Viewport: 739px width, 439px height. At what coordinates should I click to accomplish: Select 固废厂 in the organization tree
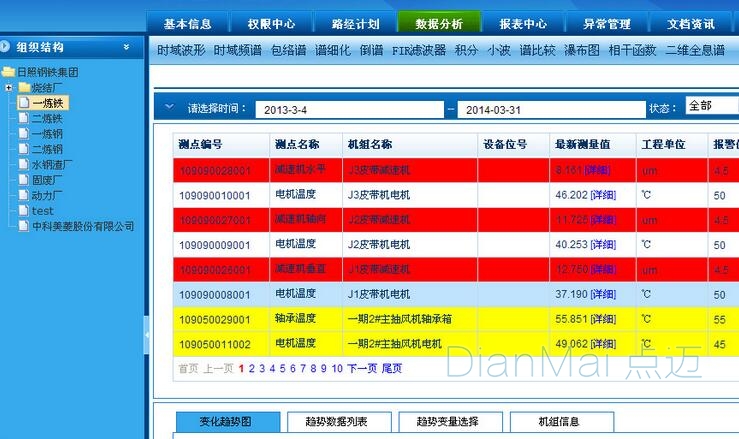(x=46, y=180)
